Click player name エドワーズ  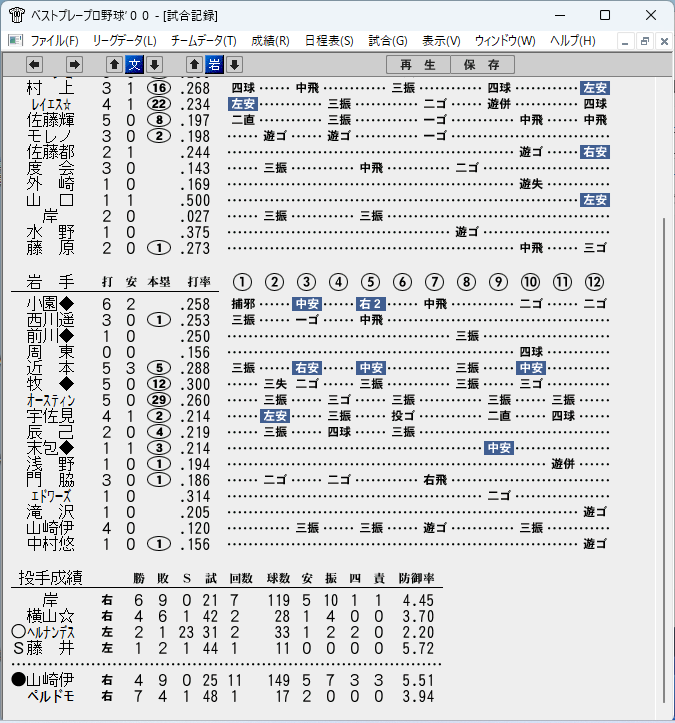[51, 496]
